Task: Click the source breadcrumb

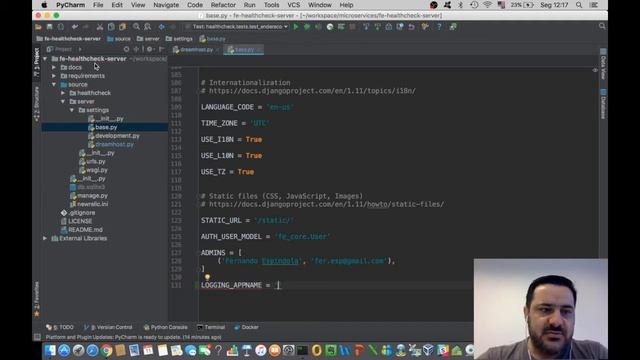Action: click(119, 39)
